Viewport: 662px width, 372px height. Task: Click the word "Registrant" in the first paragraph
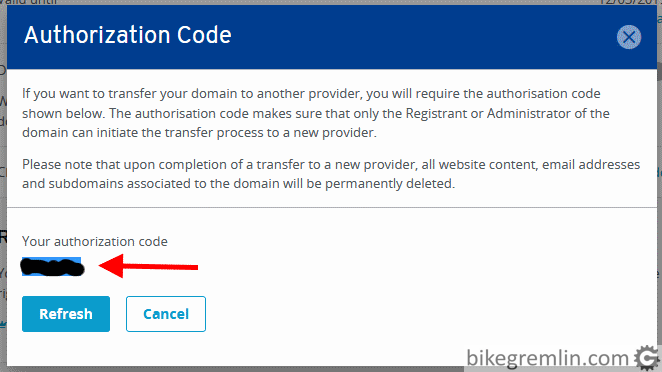pos(436,113)
